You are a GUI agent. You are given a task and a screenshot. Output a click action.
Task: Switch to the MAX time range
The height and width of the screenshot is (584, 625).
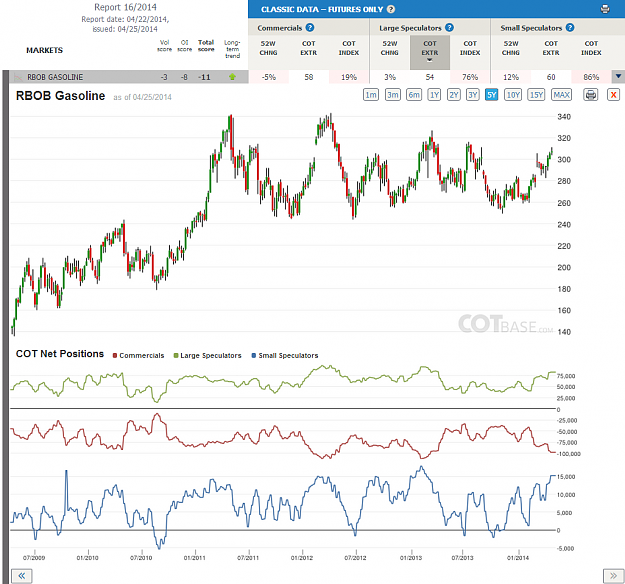tap(561, 95)
